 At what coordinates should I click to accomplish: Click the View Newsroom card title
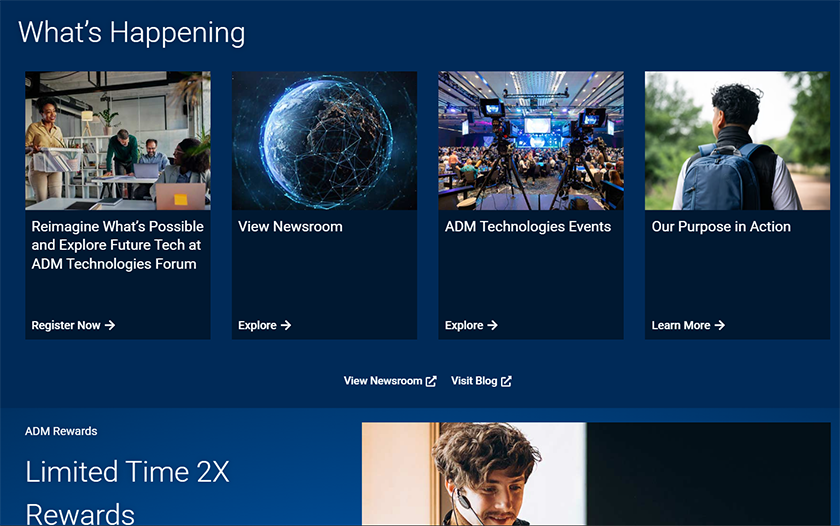click(290, 227)
